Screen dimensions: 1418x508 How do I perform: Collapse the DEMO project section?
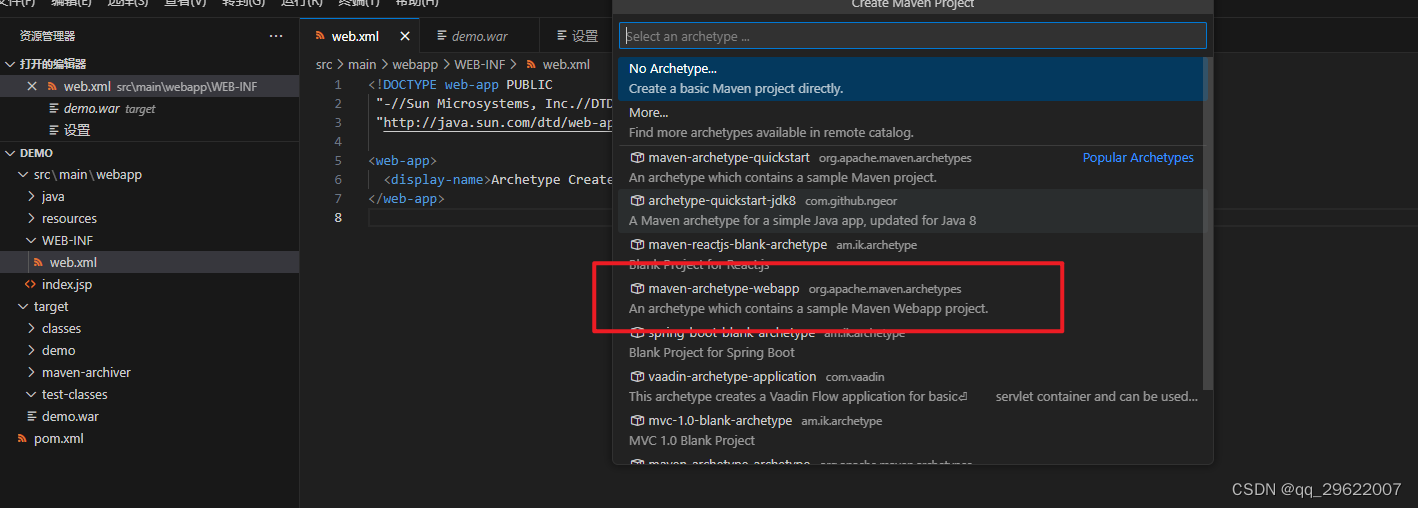point(11,153)
